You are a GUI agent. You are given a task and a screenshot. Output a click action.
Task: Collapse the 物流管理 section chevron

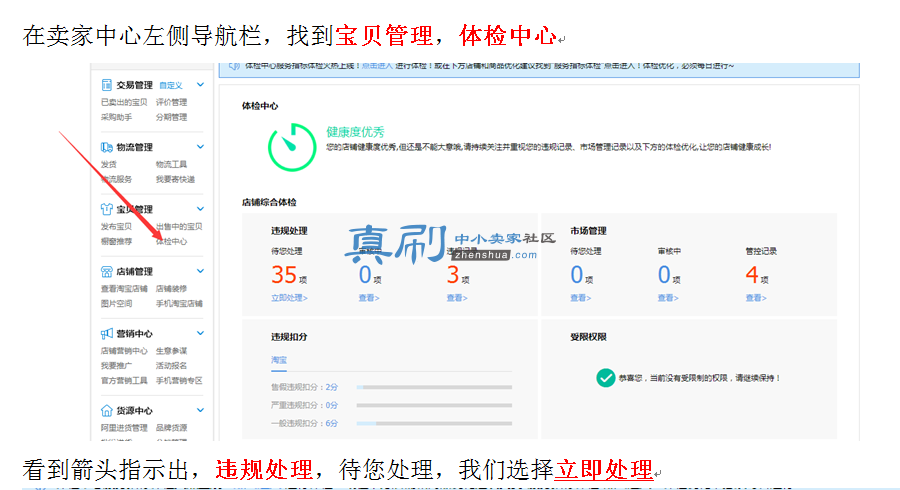[x=200, y=146]
